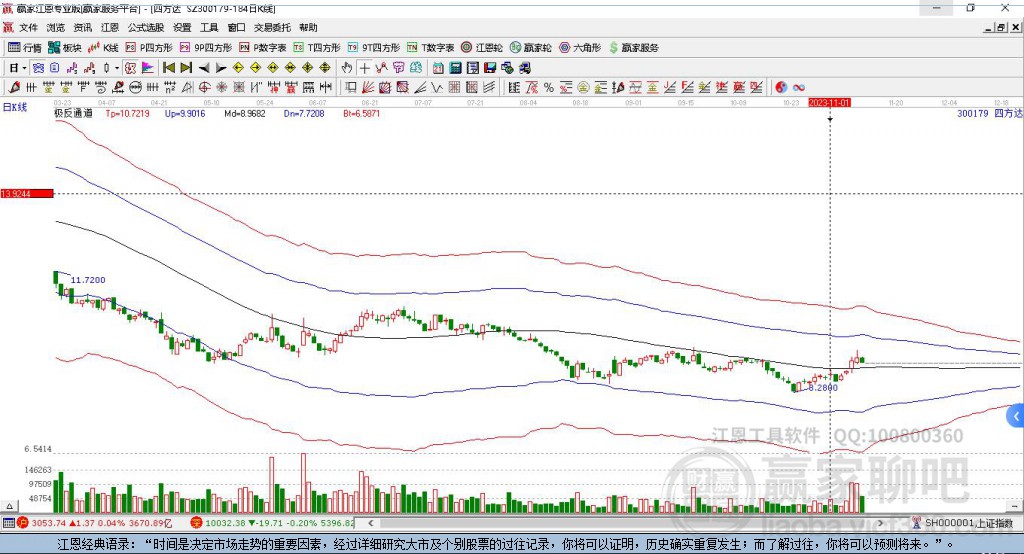
Task: Open the 文件 menu
Action: click(28, 27)
